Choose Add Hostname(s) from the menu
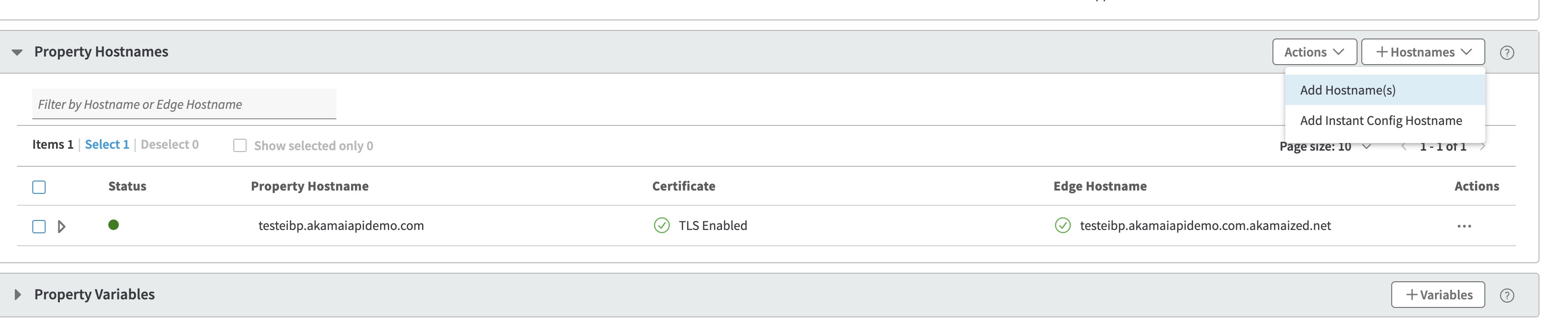1568x325 pixels. pyautogui.click(x=1348, y=90)
